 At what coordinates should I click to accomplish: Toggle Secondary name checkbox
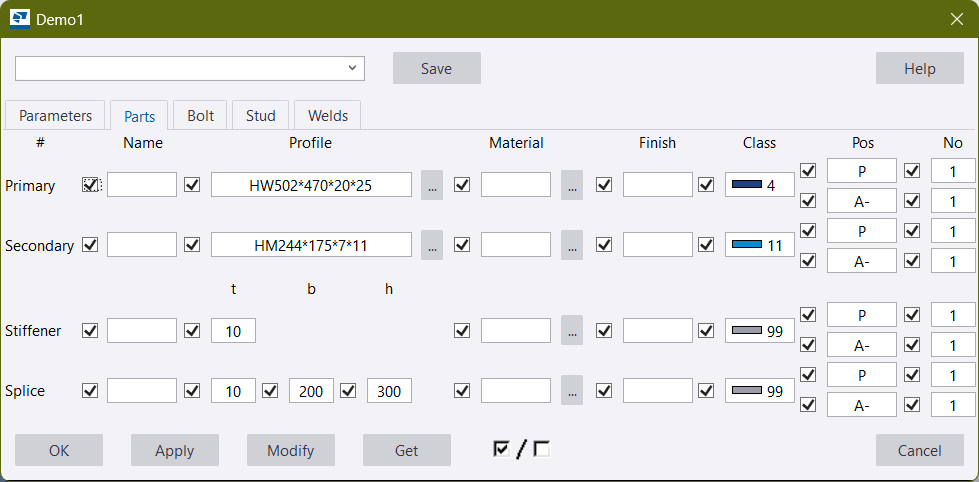click(x=91, y=245)
